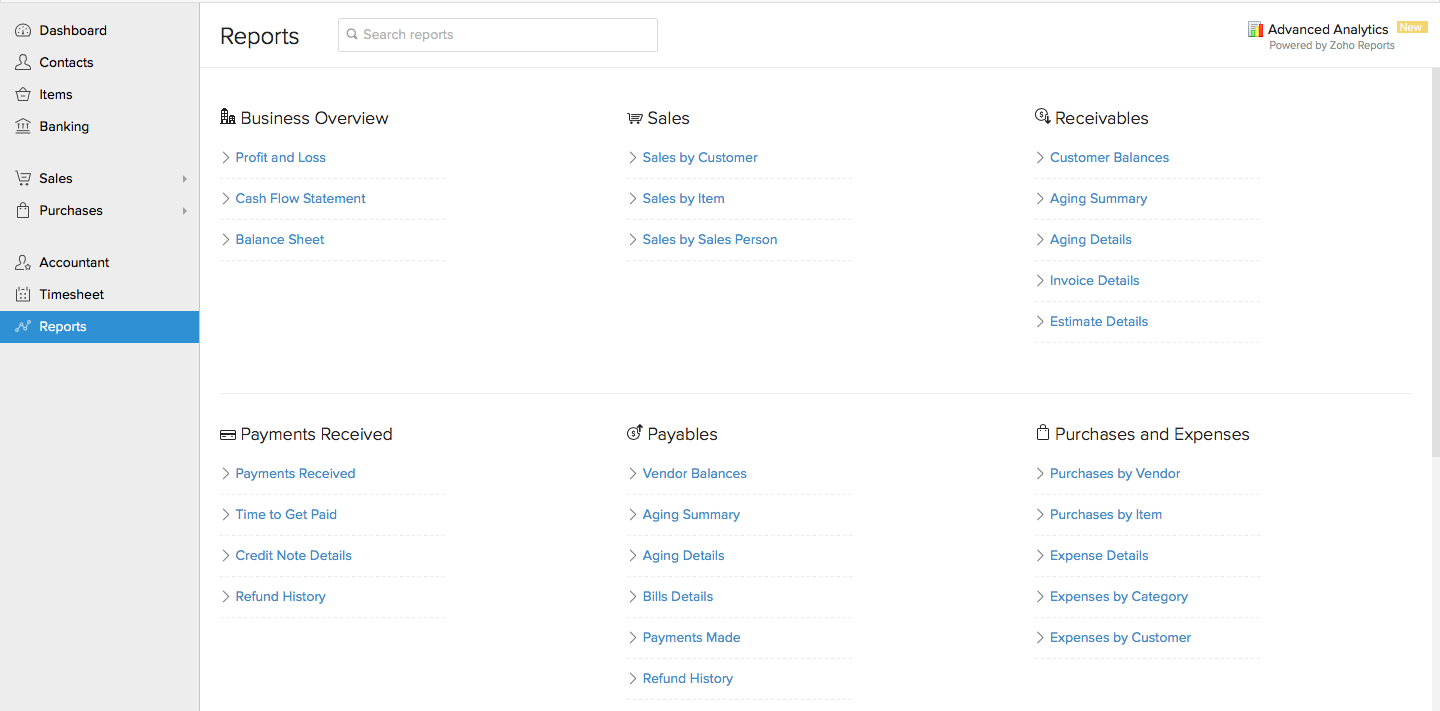Open the Expenses by Category report
This screenshot has width=1440, height=711.
point(1119,597)
